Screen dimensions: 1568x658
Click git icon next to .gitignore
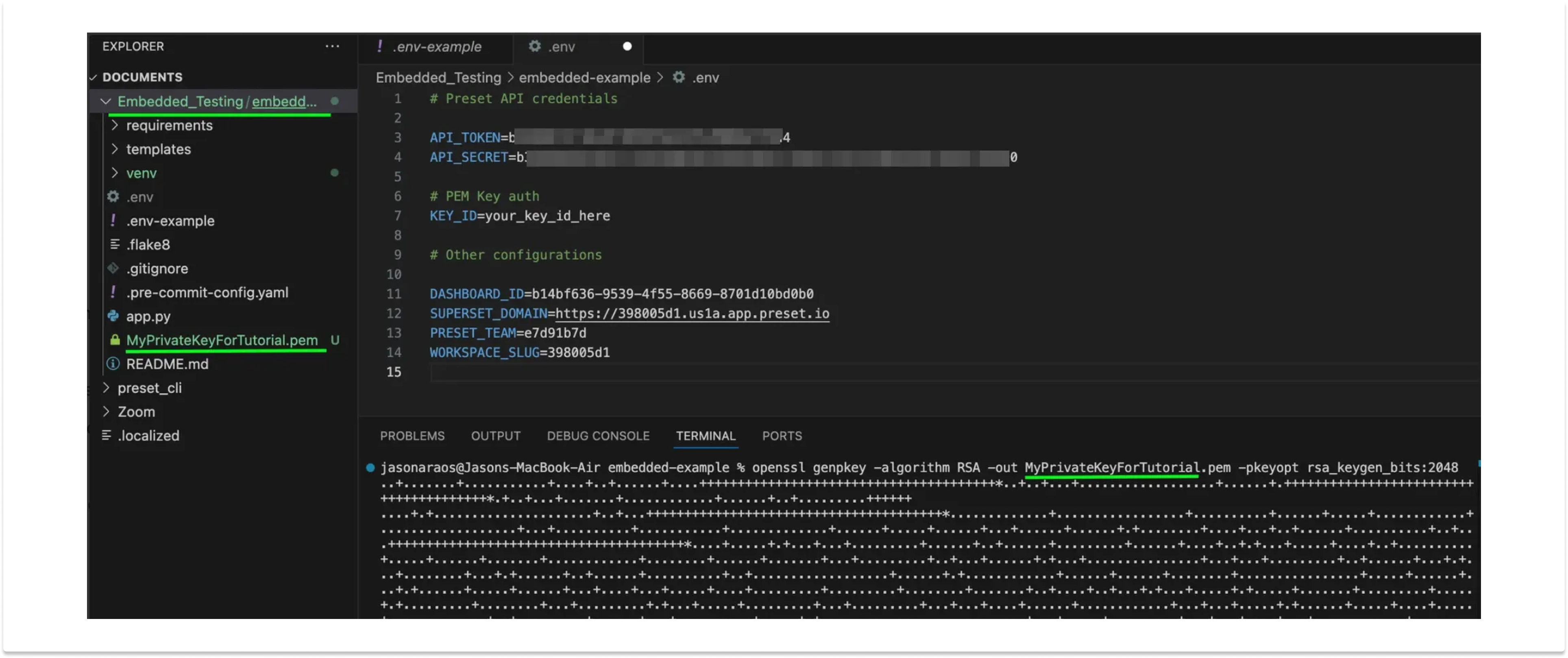[x=113, y=268]
